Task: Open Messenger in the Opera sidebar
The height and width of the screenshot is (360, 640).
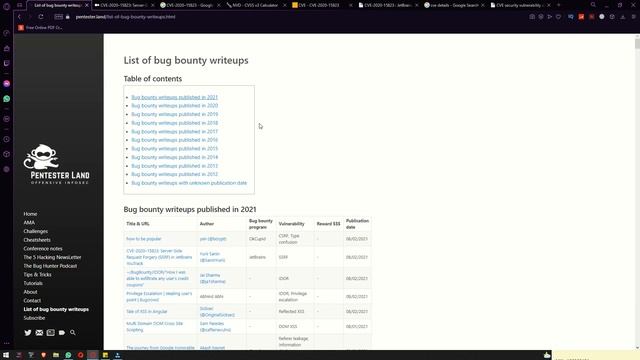Action: [x=7, y=83]
